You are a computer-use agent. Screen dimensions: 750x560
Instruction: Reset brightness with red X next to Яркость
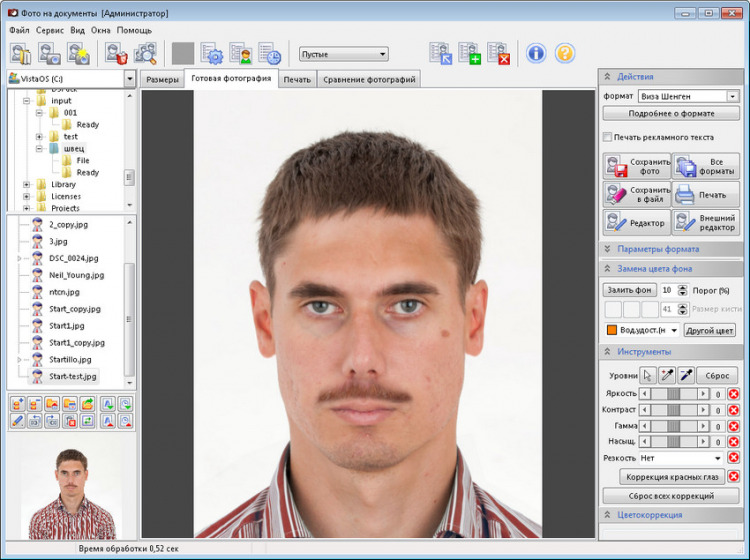click(733, 394)
